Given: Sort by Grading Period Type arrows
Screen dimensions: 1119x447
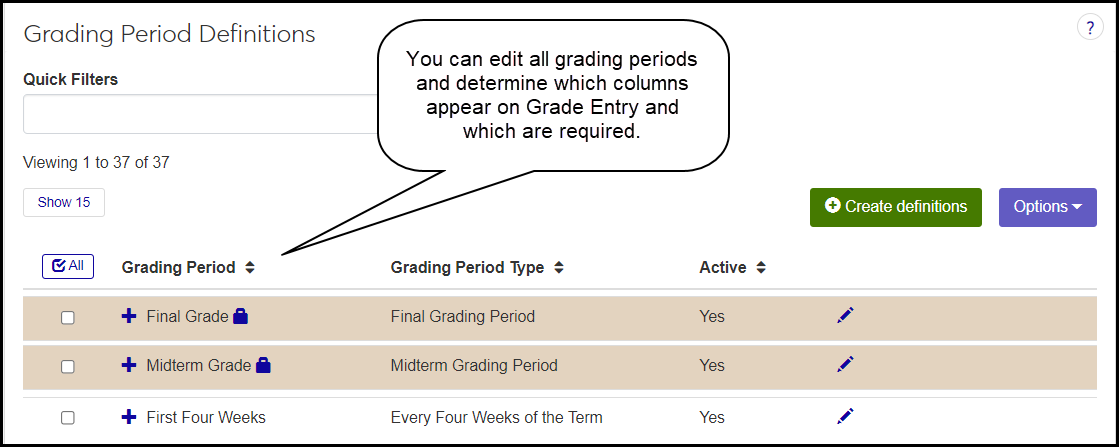Looking at the screenshot, I should (x=559, y=268).
